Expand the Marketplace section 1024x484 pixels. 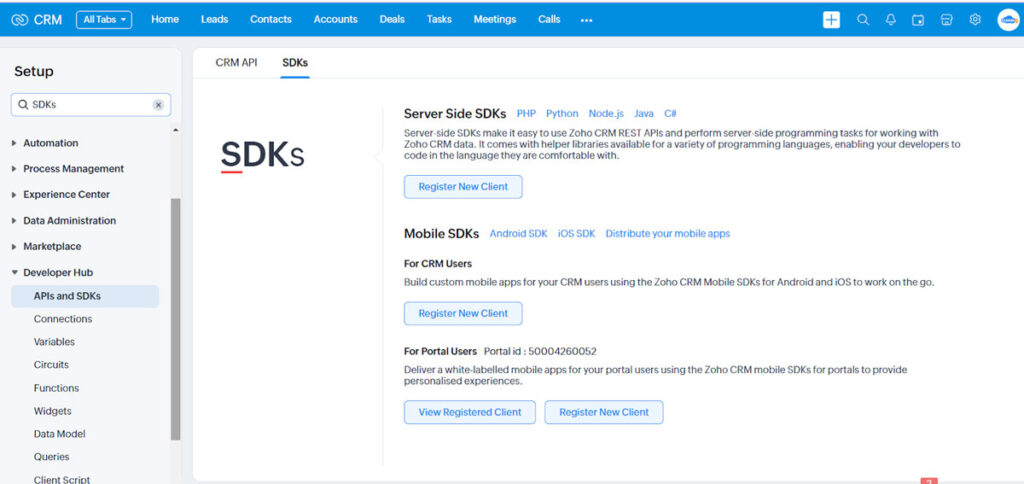click(46, 246)
